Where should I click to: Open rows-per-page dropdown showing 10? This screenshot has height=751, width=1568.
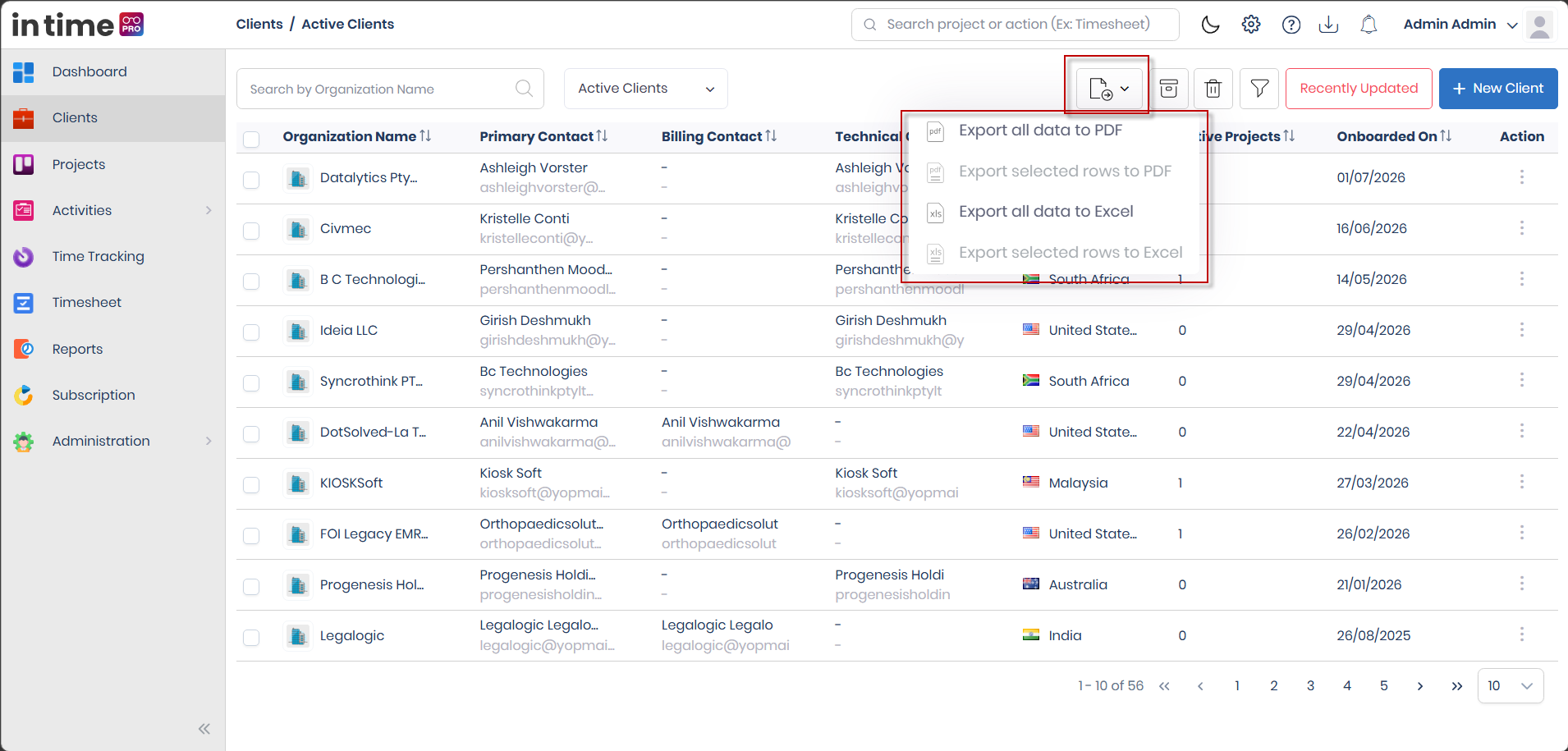(x=1511, y=686)
